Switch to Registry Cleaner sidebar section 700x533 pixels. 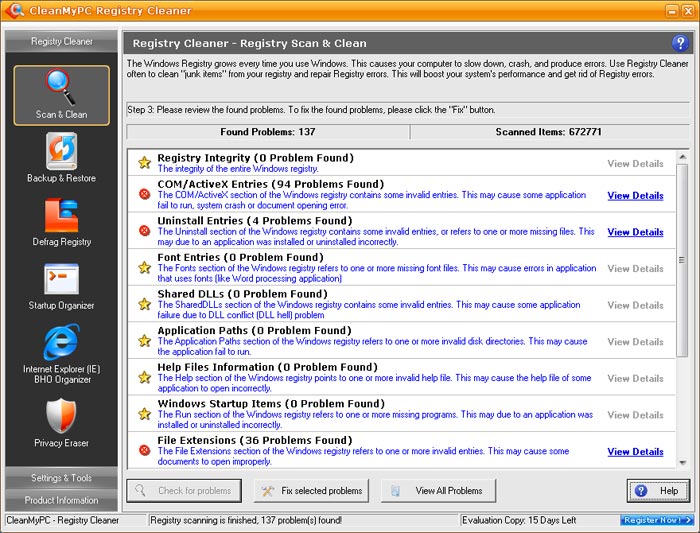pyautogui.click(x=62, y=41)
